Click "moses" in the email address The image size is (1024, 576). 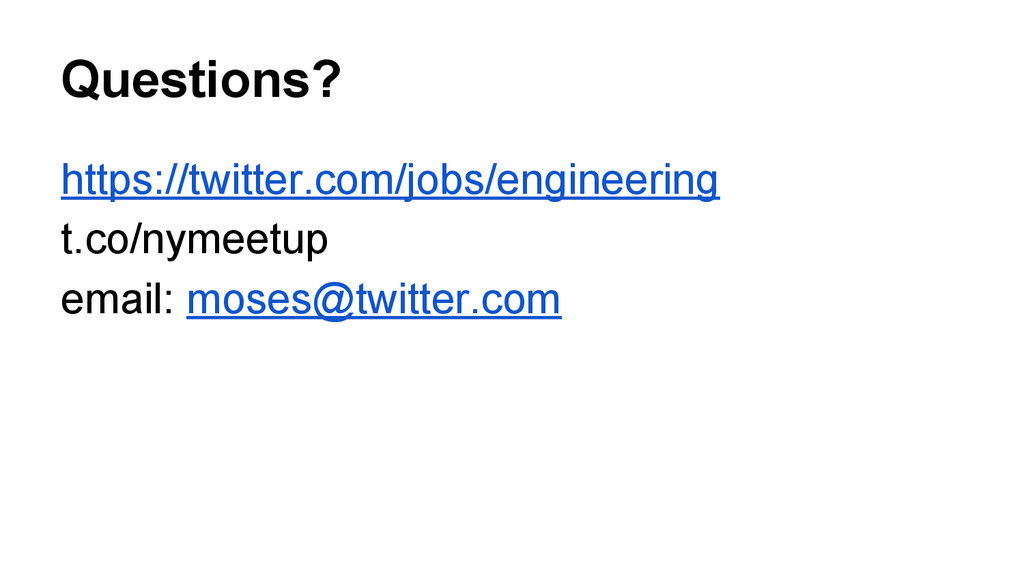click(x=249, y=300)
